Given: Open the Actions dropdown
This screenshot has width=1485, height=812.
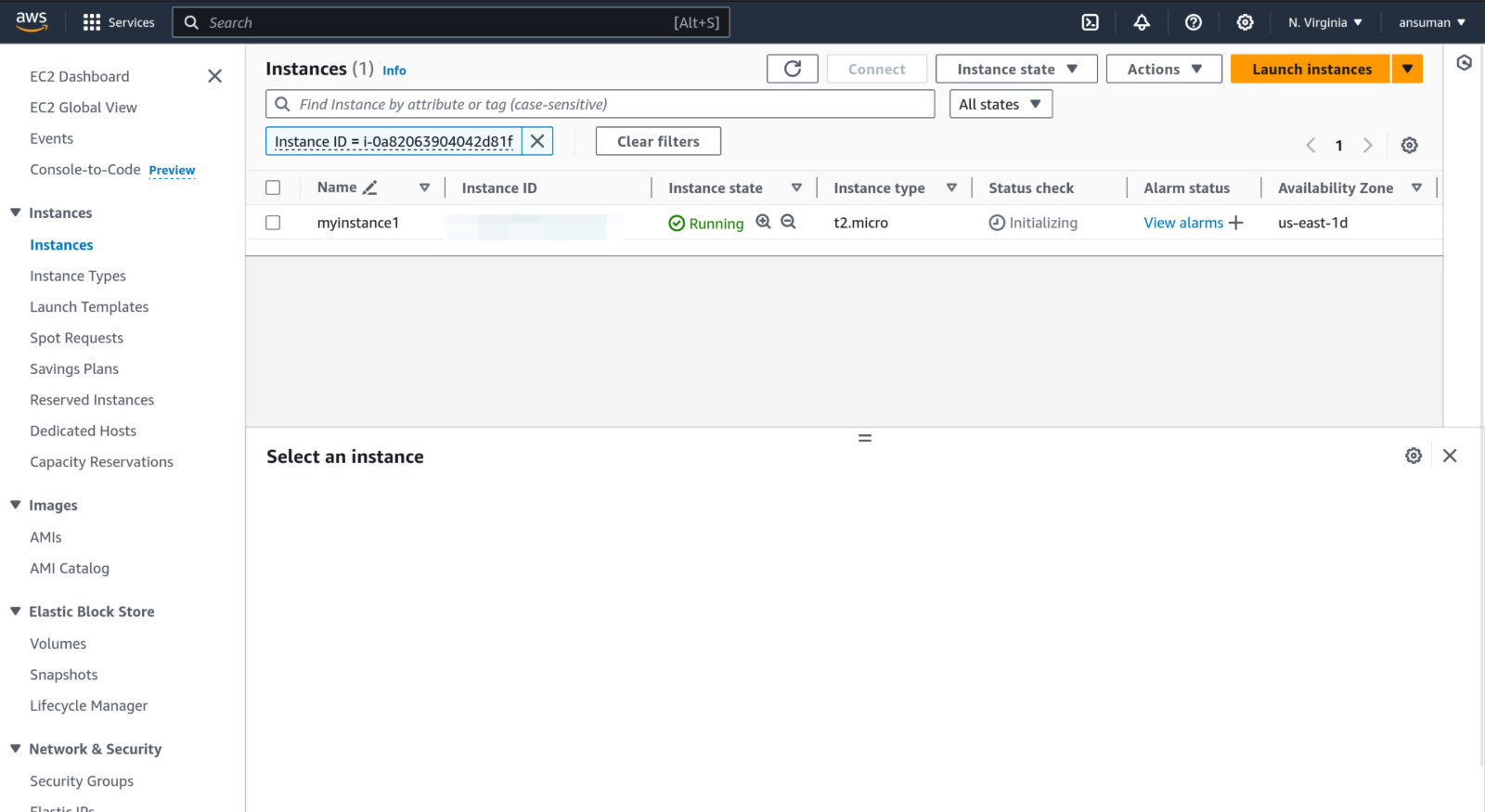Looking at the screenshot, I should [x=1164, y=69].
